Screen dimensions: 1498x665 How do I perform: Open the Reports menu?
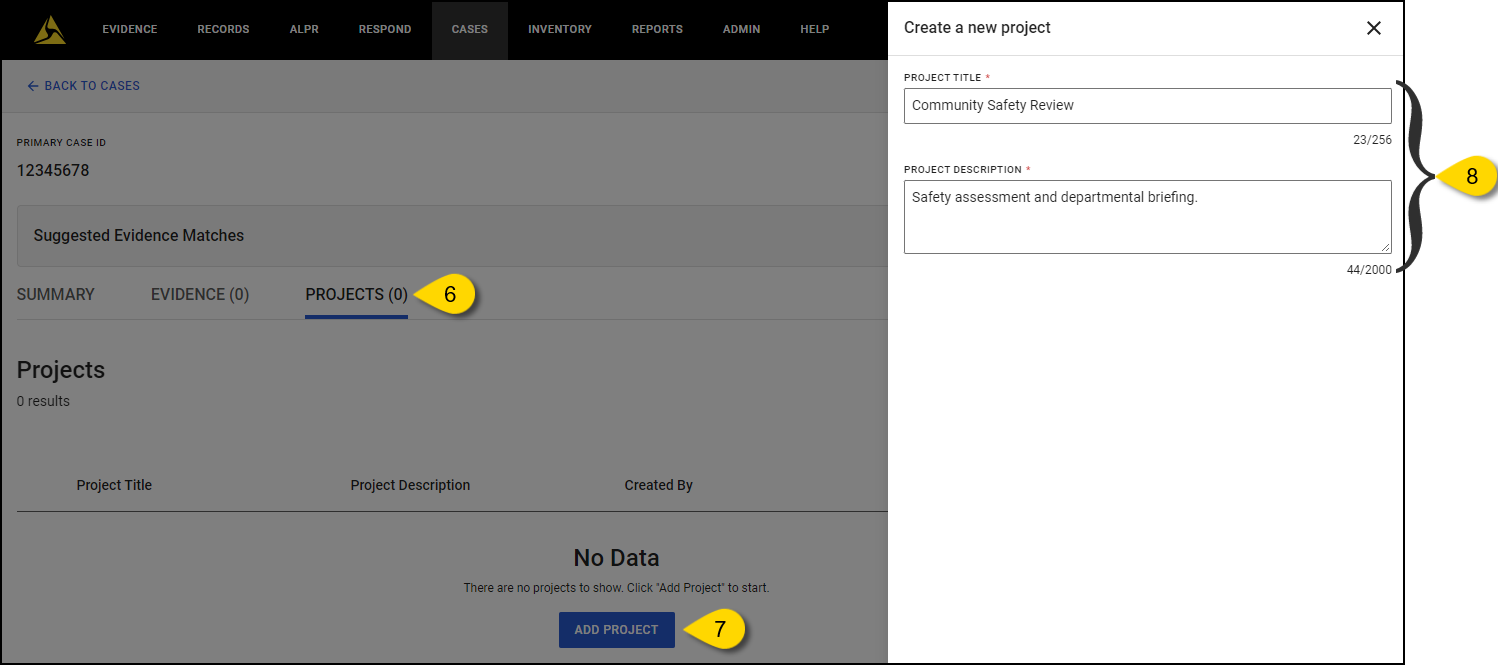pyautogui.click(x=657, y=30)
